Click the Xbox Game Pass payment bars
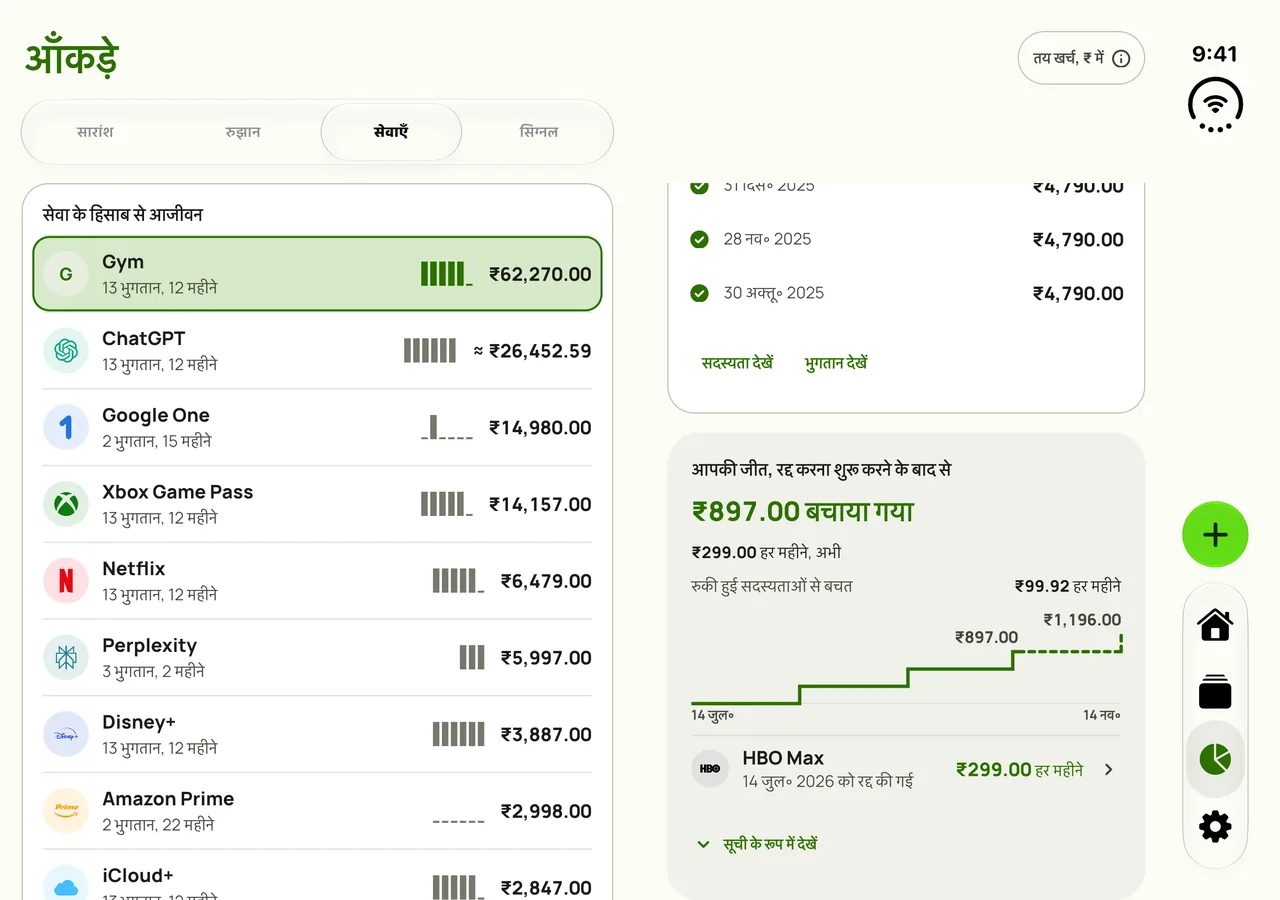The width and height of the screenshot is (1280, 900). point(446,504)
